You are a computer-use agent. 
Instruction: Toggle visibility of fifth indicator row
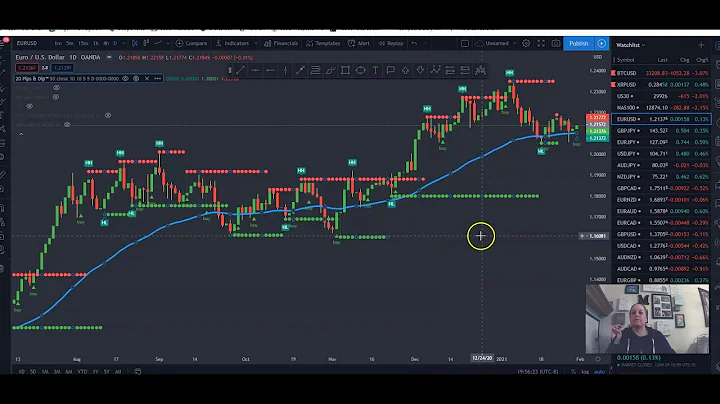(108, 115)
